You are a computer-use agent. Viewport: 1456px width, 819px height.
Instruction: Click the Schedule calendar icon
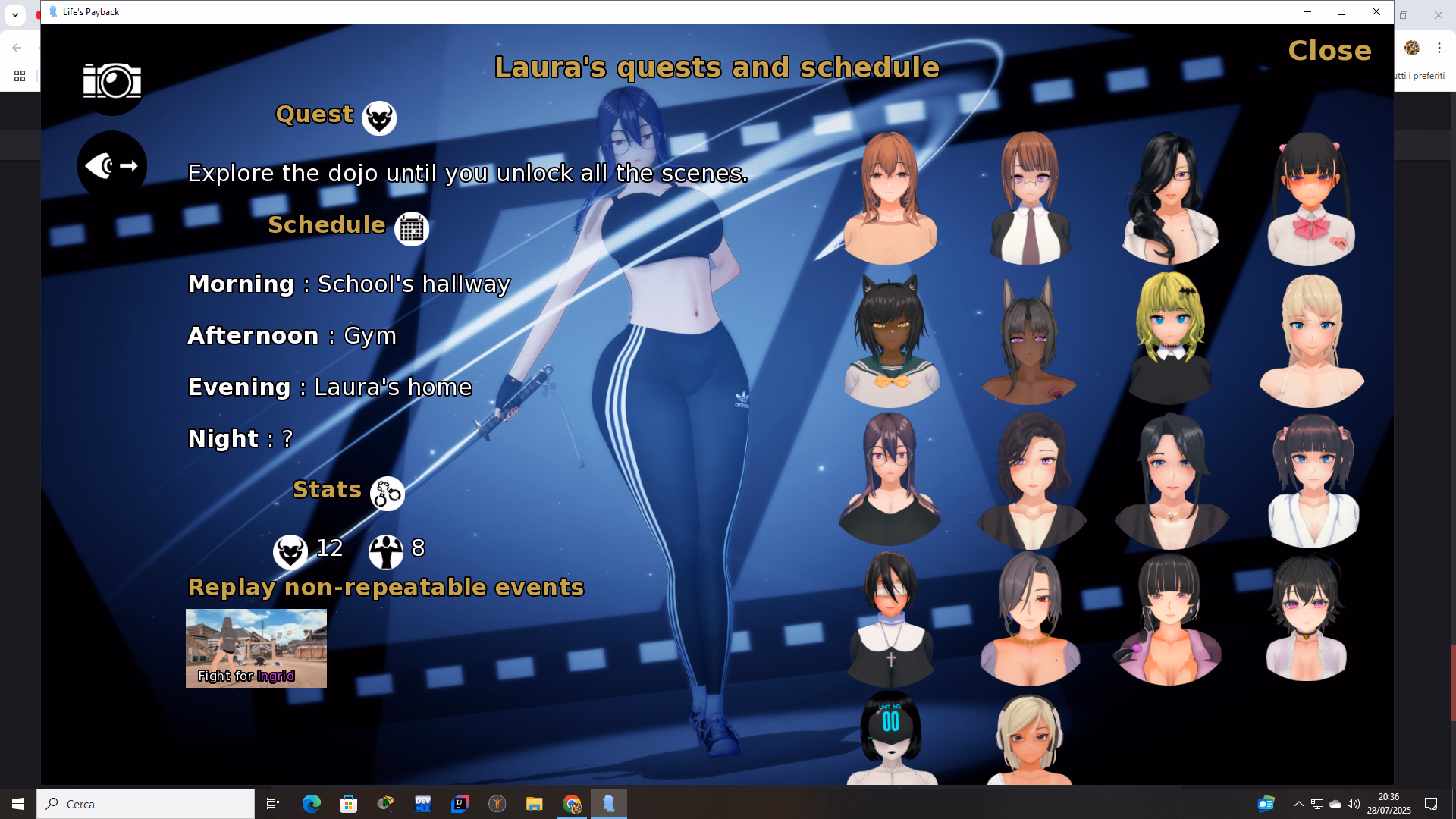(x=412, y=229)
